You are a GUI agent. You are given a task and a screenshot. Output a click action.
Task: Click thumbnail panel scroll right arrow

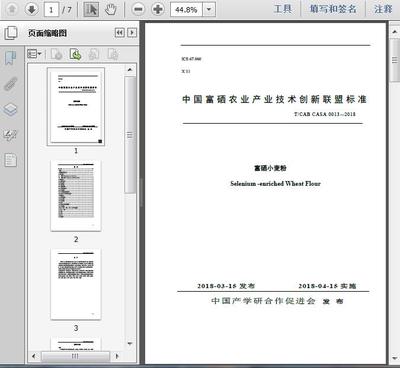(x=117, y=356)
